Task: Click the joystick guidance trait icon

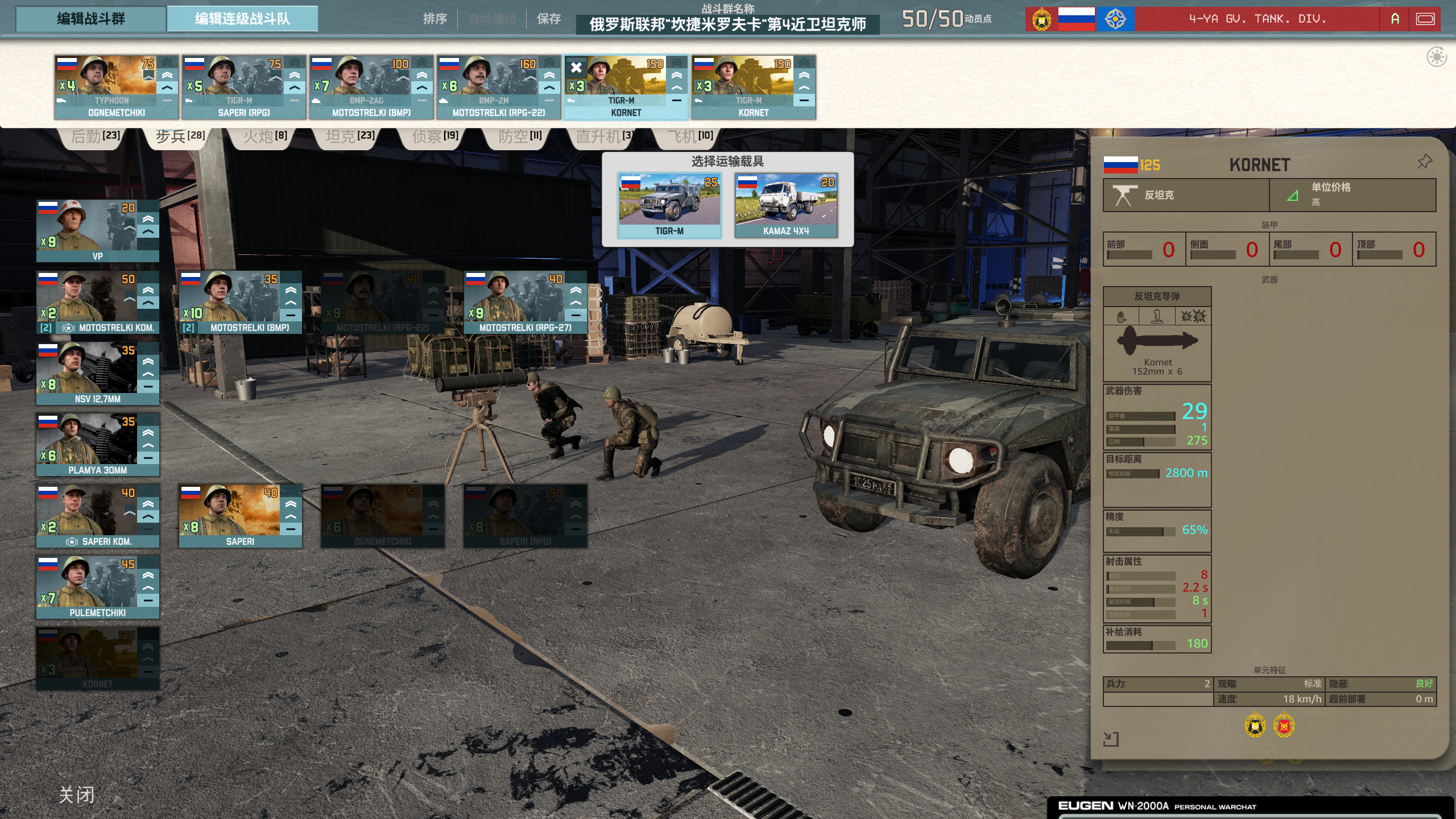Action: coord(1157,316)
